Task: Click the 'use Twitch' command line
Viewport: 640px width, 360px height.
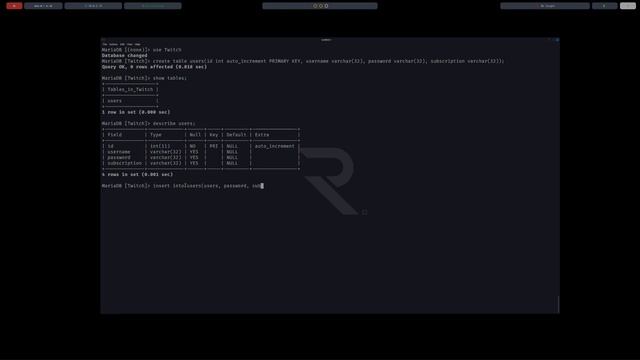Action: (x=142, y=50)
